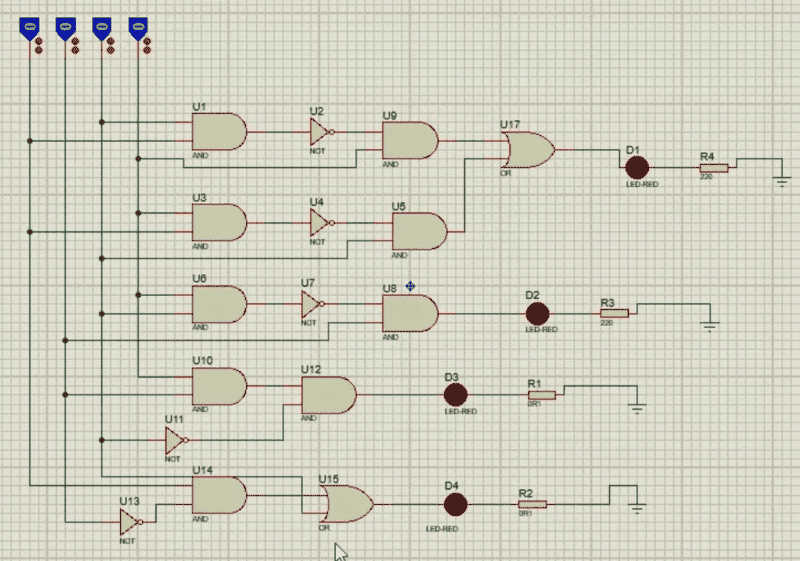
Task: Click the U14 AND gate
Action: [x=217, y=494]
